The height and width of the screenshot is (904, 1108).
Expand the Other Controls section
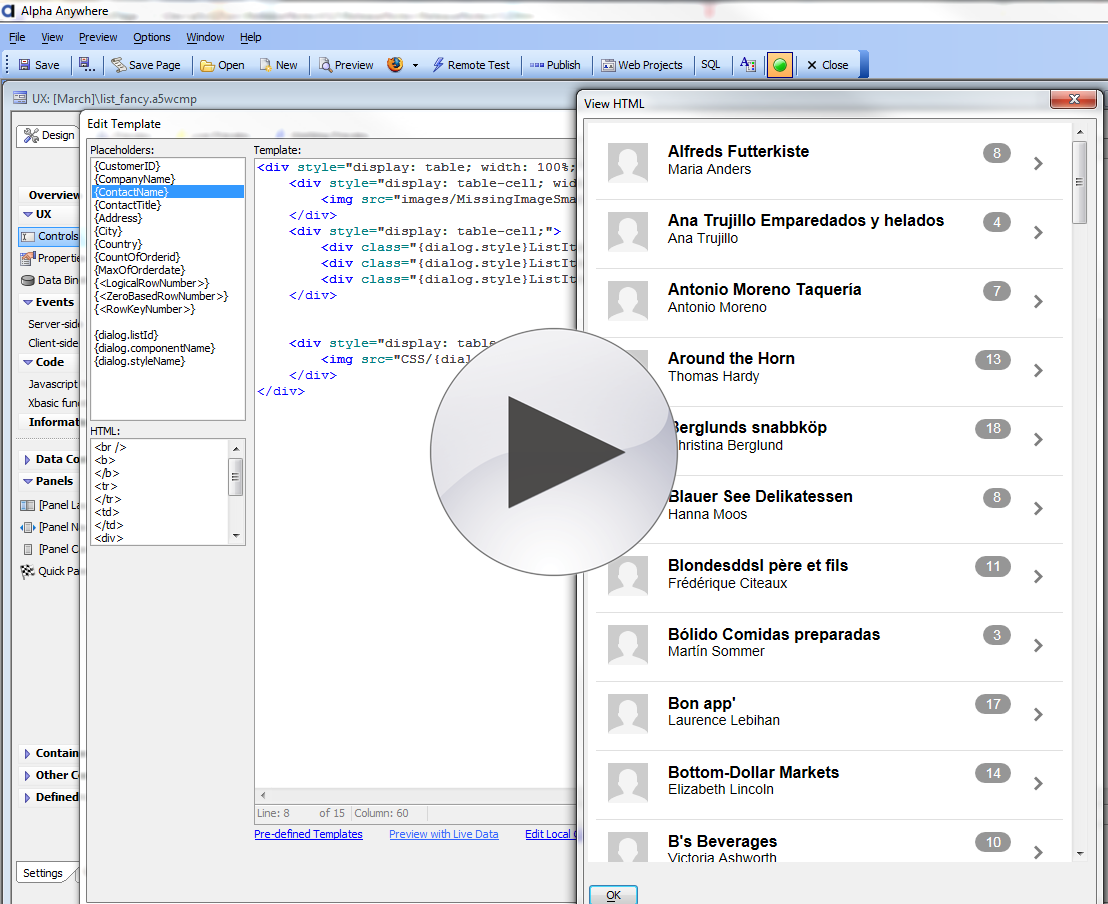click(x=28, y=775)
